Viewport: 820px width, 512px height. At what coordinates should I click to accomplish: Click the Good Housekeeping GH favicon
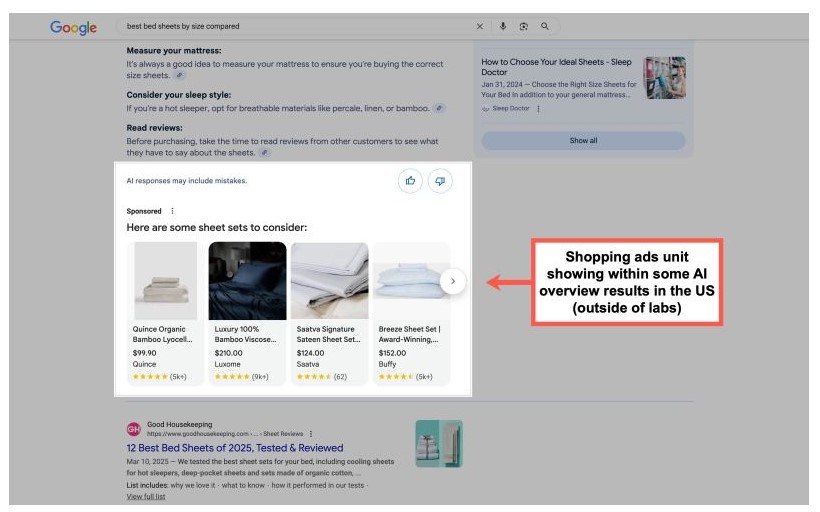(134, 429)
